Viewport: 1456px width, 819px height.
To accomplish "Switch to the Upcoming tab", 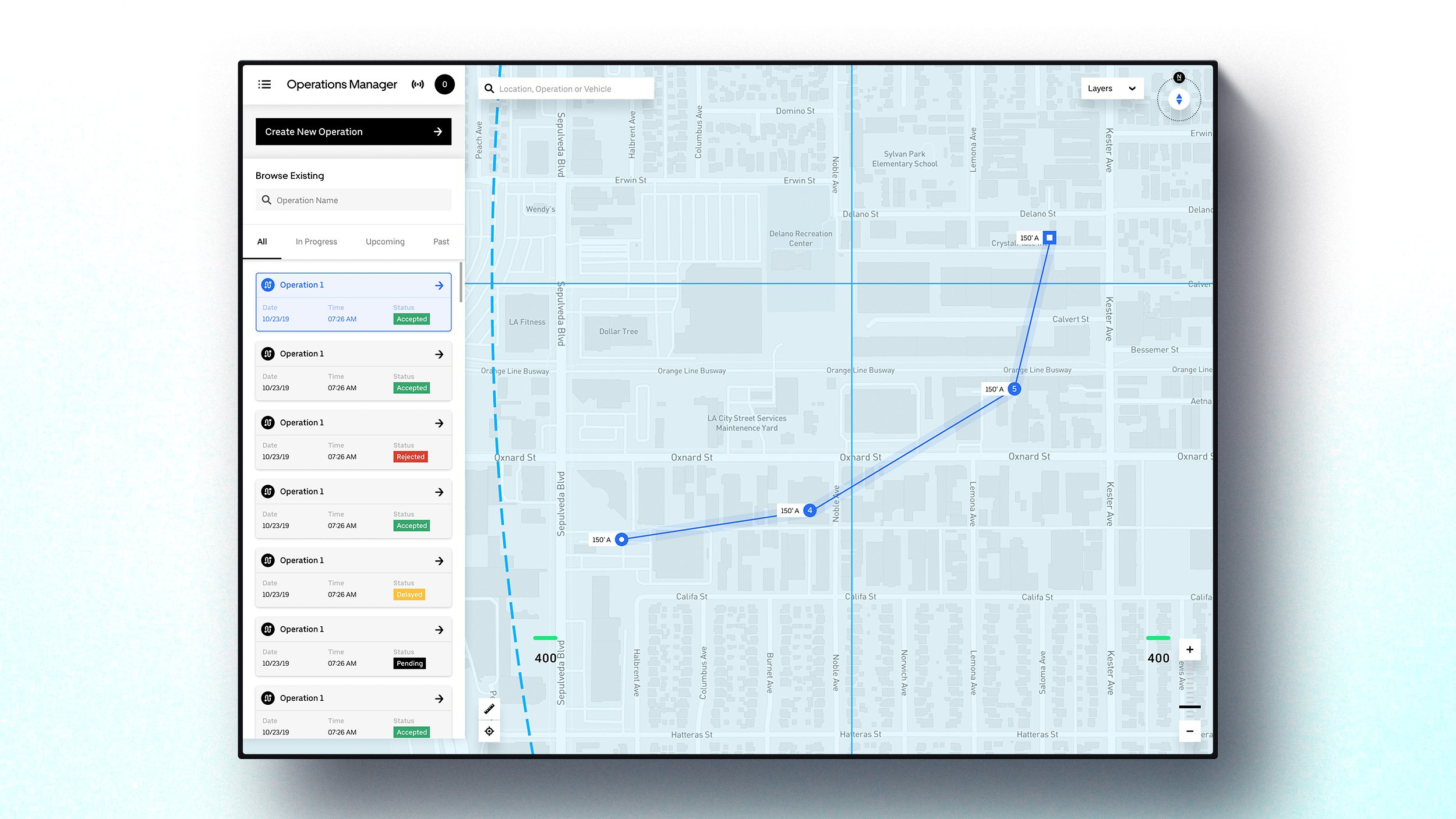I will pyautogui.click(x=385, y=242).
